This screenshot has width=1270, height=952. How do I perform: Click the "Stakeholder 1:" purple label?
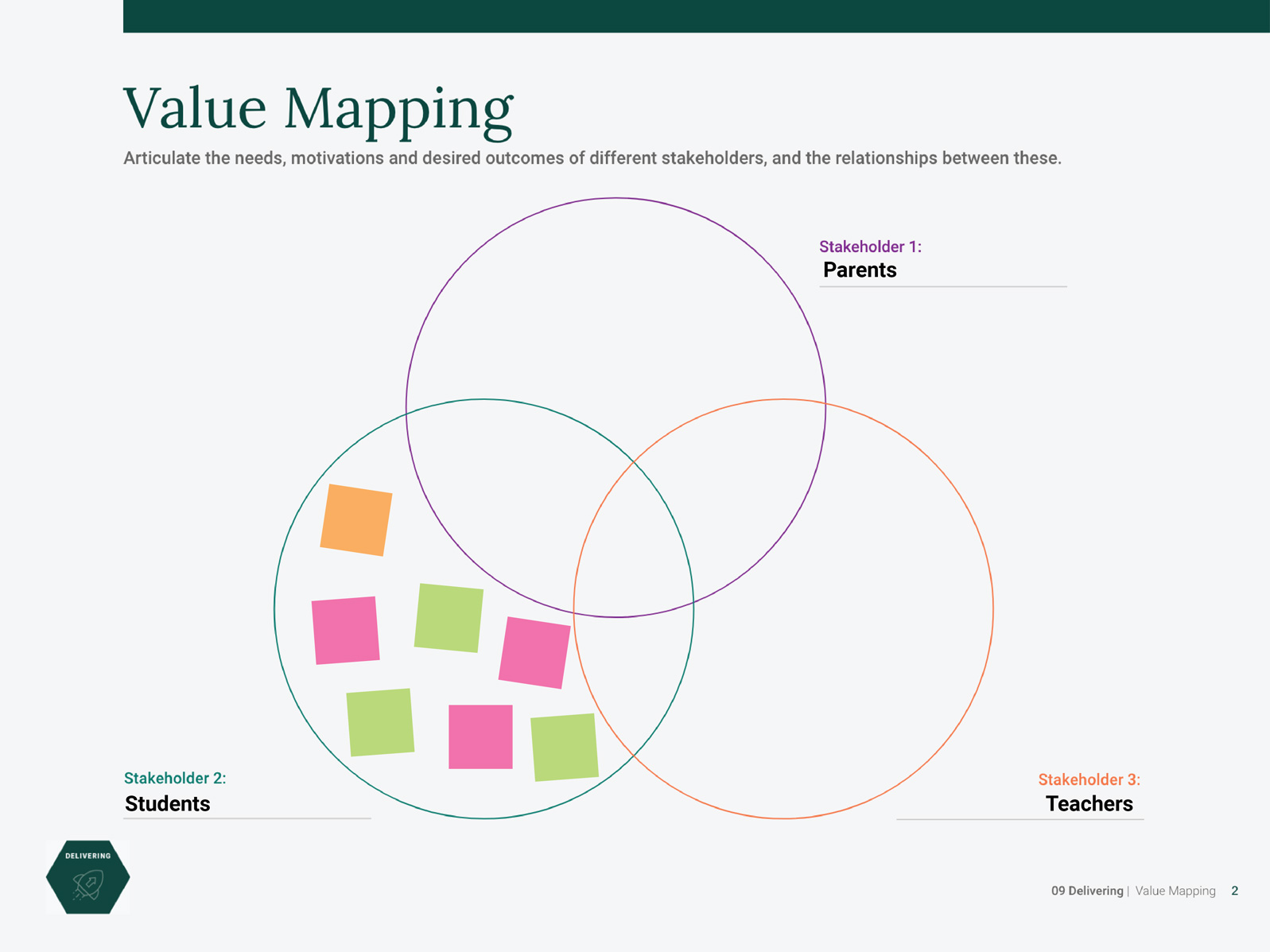point(870,247)
